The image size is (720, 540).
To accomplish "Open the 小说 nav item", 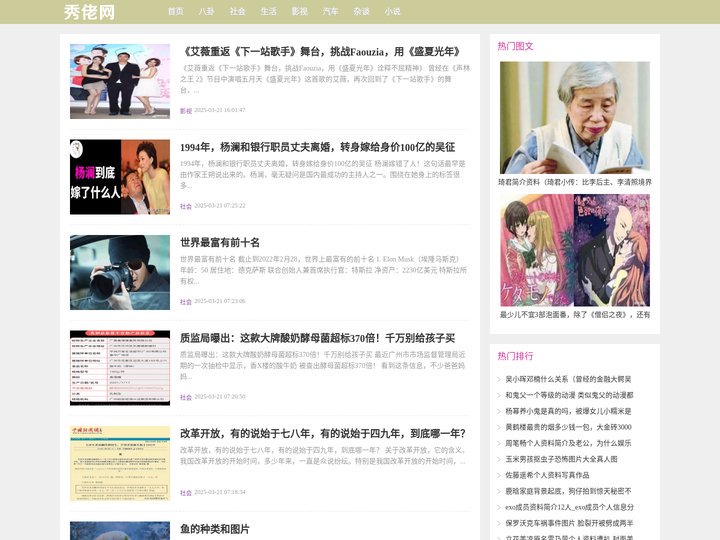I will (392, 11).
